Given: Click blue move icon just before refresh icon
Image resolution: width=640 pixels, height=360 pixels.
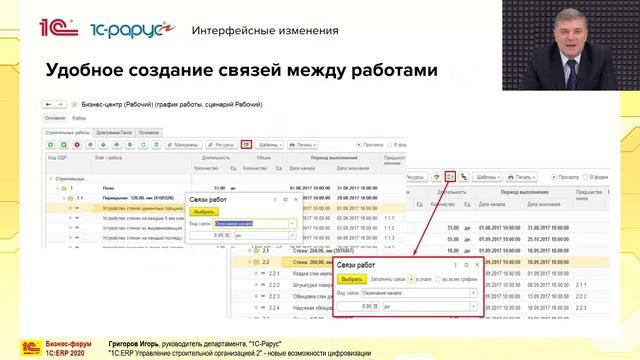Looking at the screenshot, I should [130, 145].
